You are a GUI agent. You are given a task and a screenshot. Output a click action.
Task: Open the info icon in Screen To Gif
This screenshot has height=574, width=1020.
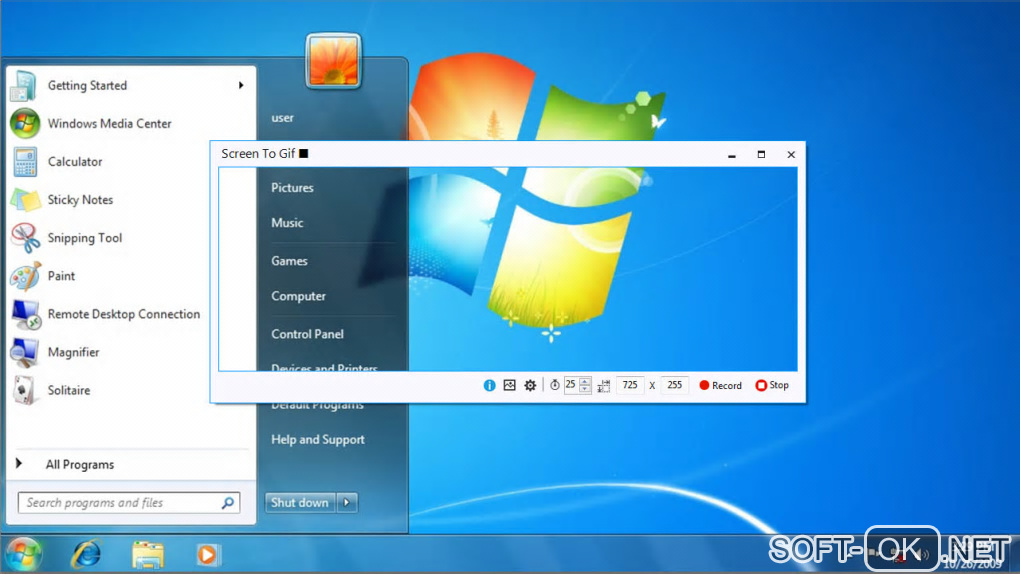tap(489, 385)
